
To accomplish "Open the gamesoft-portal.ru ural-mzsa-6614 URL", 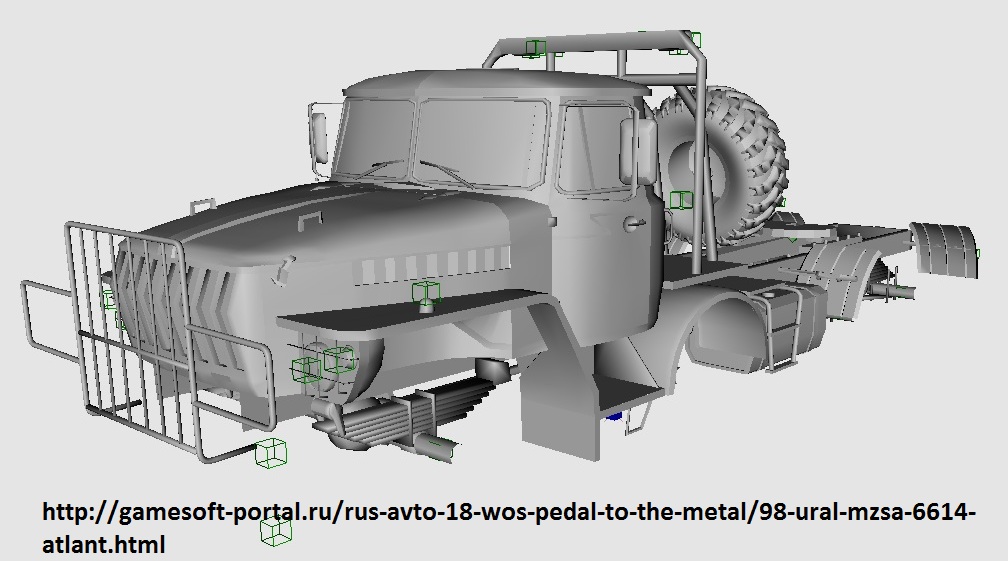I will coord(508,528).
